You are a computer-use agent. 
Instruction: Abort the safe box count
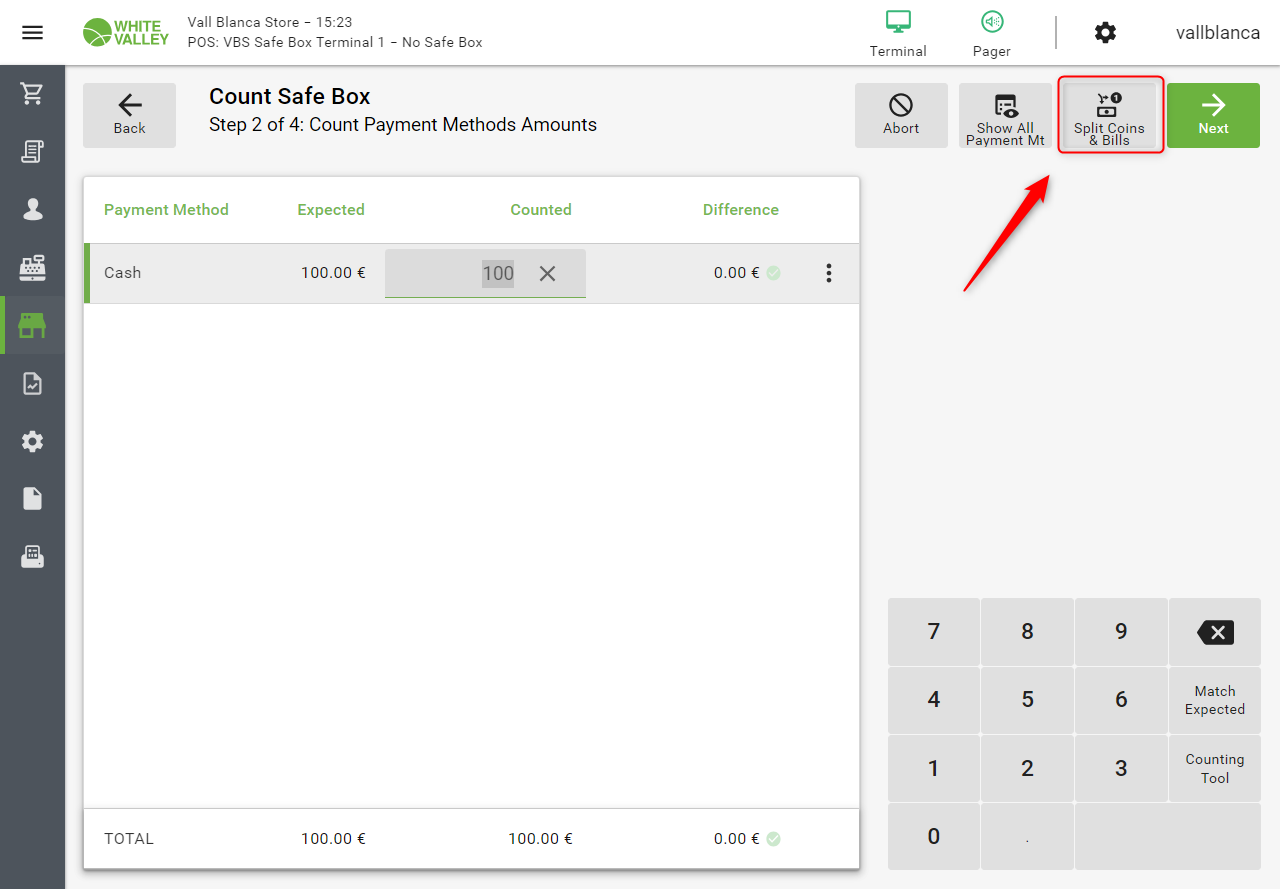[901, 116]
